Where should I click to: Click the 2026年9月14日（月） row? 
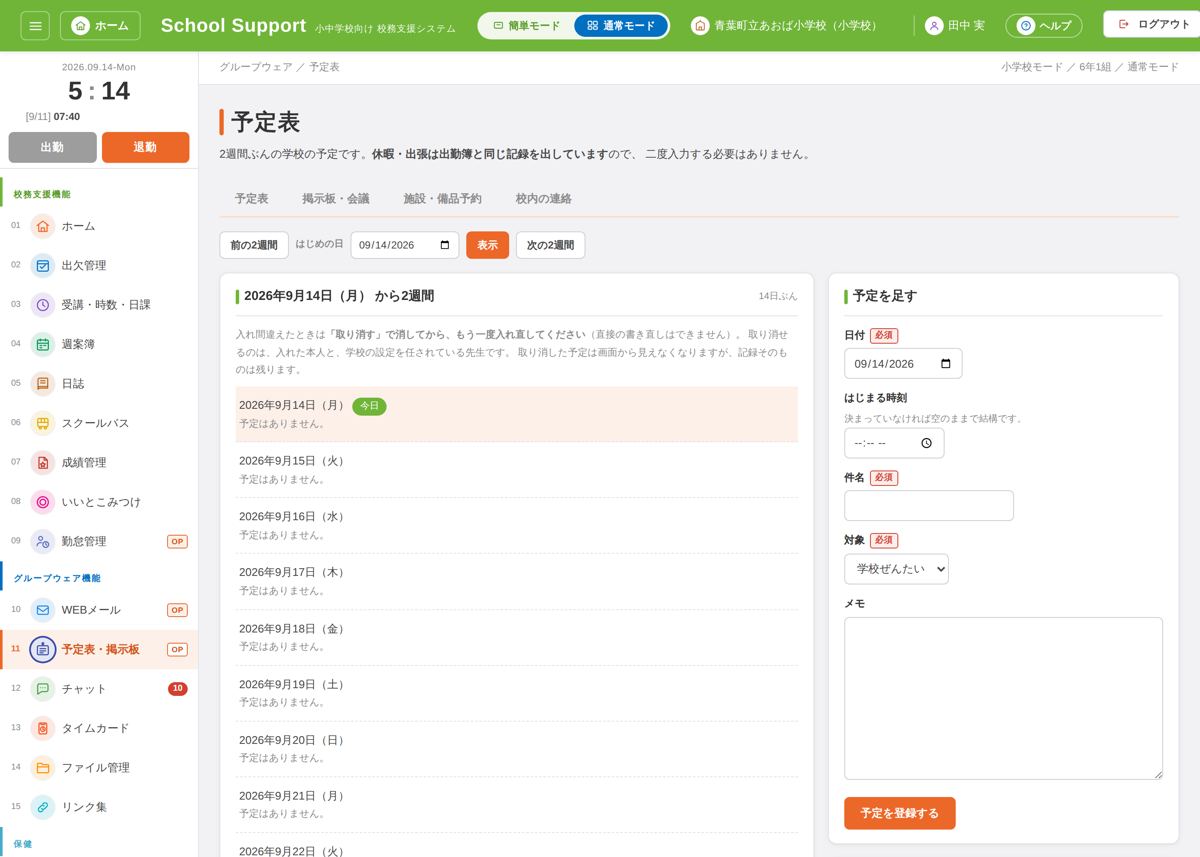517,414
